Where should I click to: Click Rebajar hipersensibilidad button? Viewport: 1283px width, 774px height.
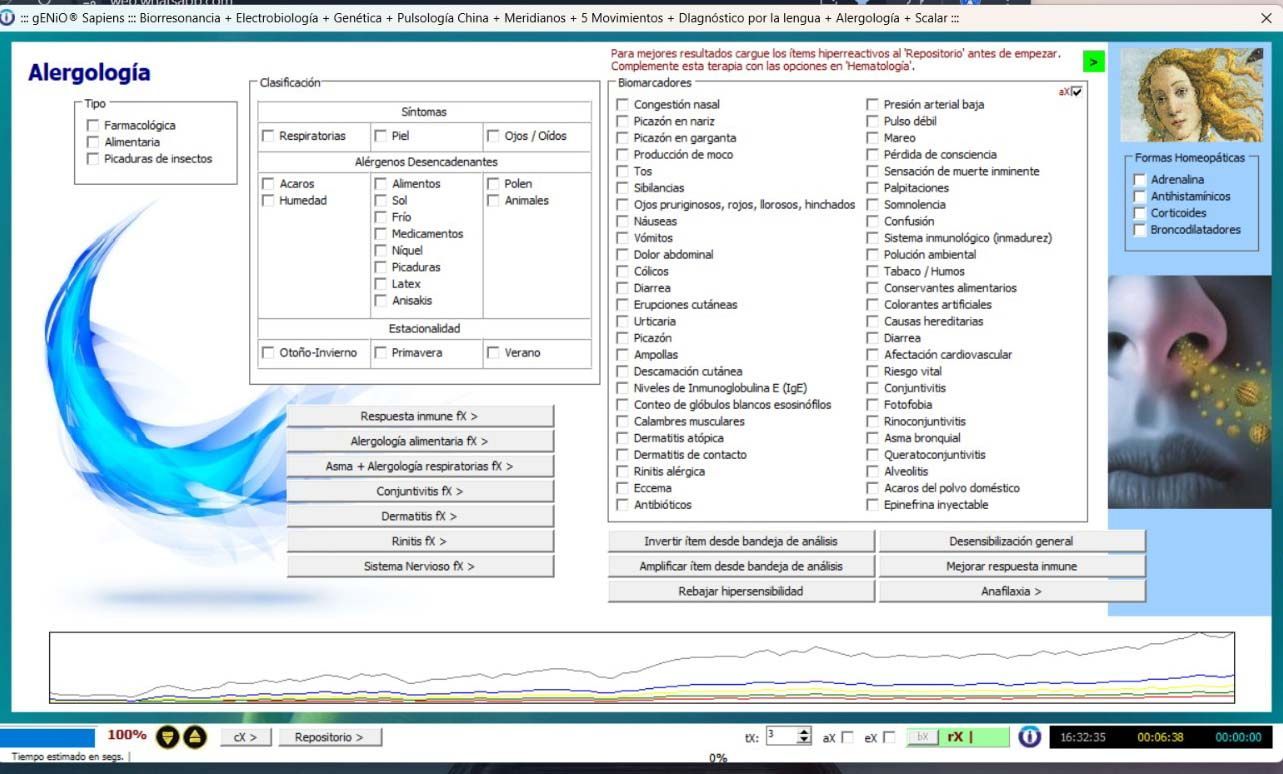point(741,591)
